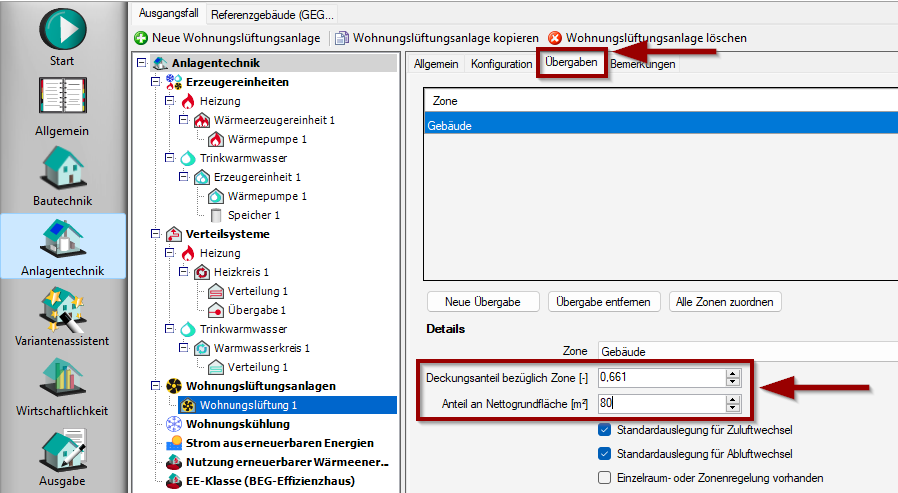898x493 pixels.
Task: Click the Erzeugereinheit 1 water icon
Action: (x=202, y=178)
